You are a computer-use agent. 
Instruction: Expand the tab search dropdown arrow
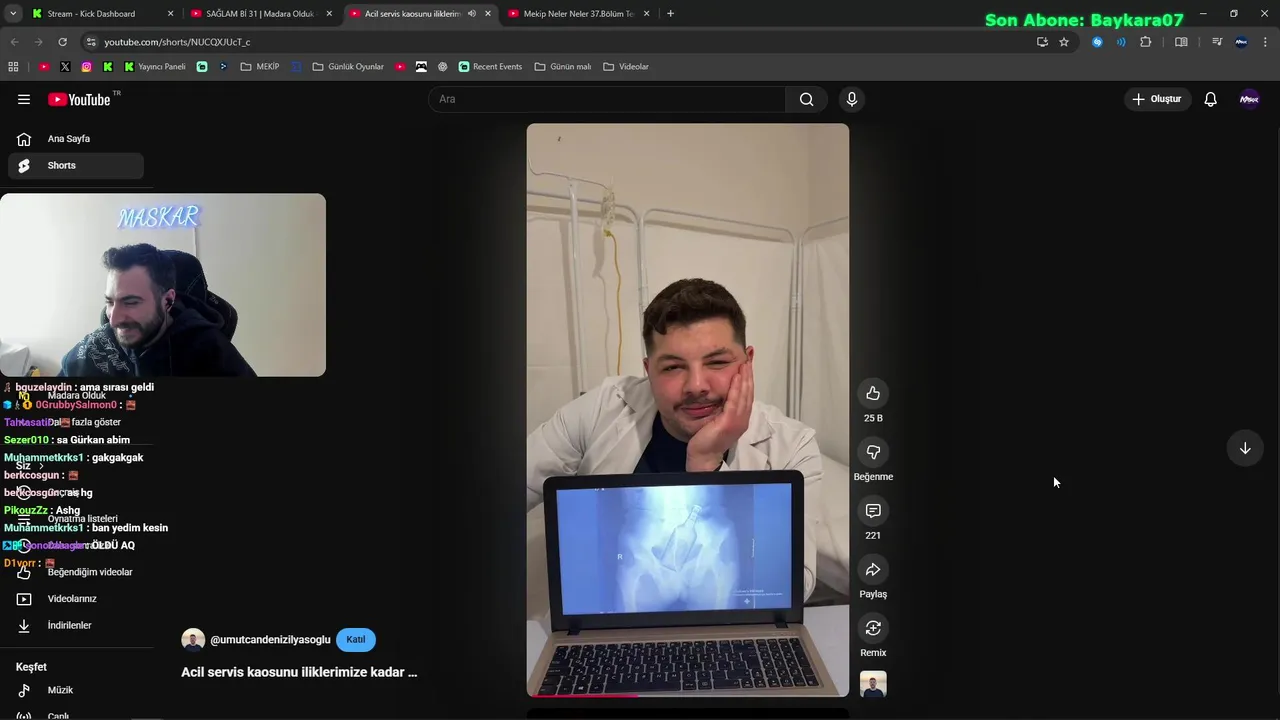(x=13, y=14)
